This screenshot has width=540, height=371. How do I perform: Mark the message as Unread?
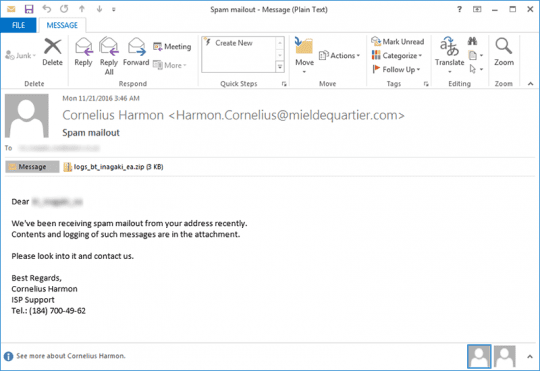point(397,41)
